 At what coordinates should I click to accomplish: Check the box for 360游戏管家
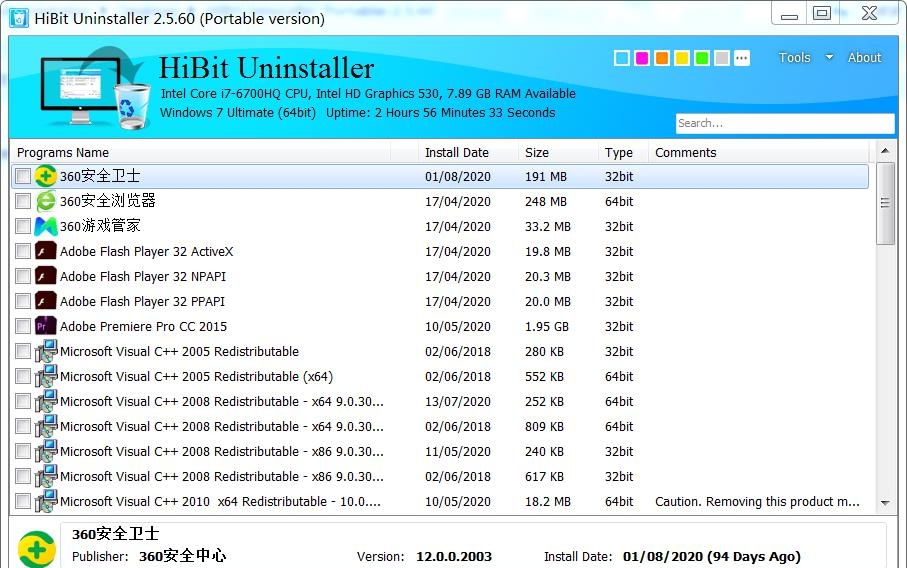[23, 226]
